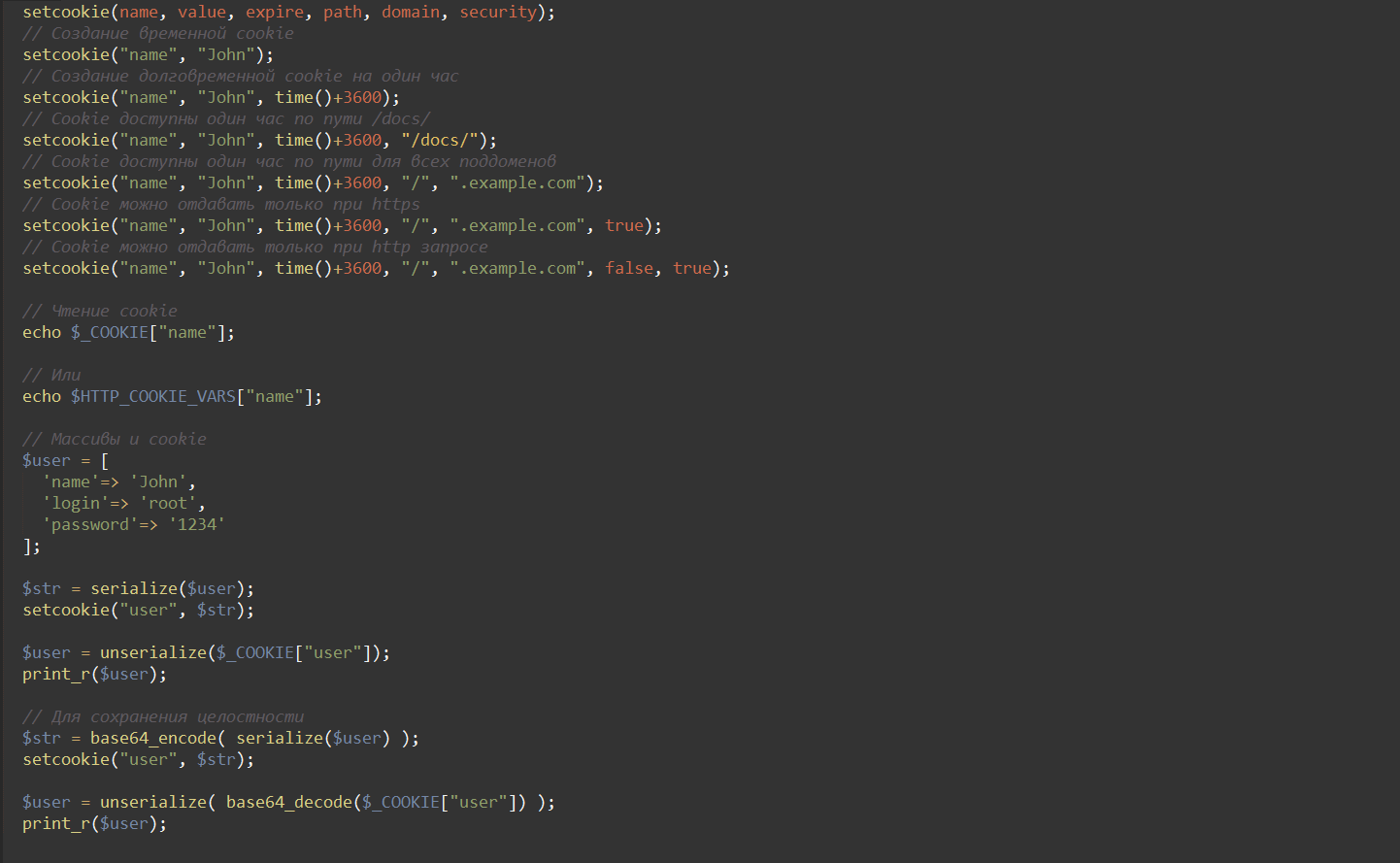
Task: Click the comment mentioning 'https'
Action: tap(221, 204)
